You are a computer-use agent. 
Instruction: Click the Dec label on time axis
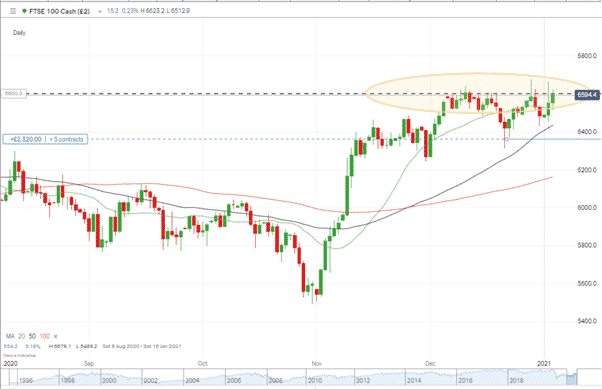click(x=430, y=363)
